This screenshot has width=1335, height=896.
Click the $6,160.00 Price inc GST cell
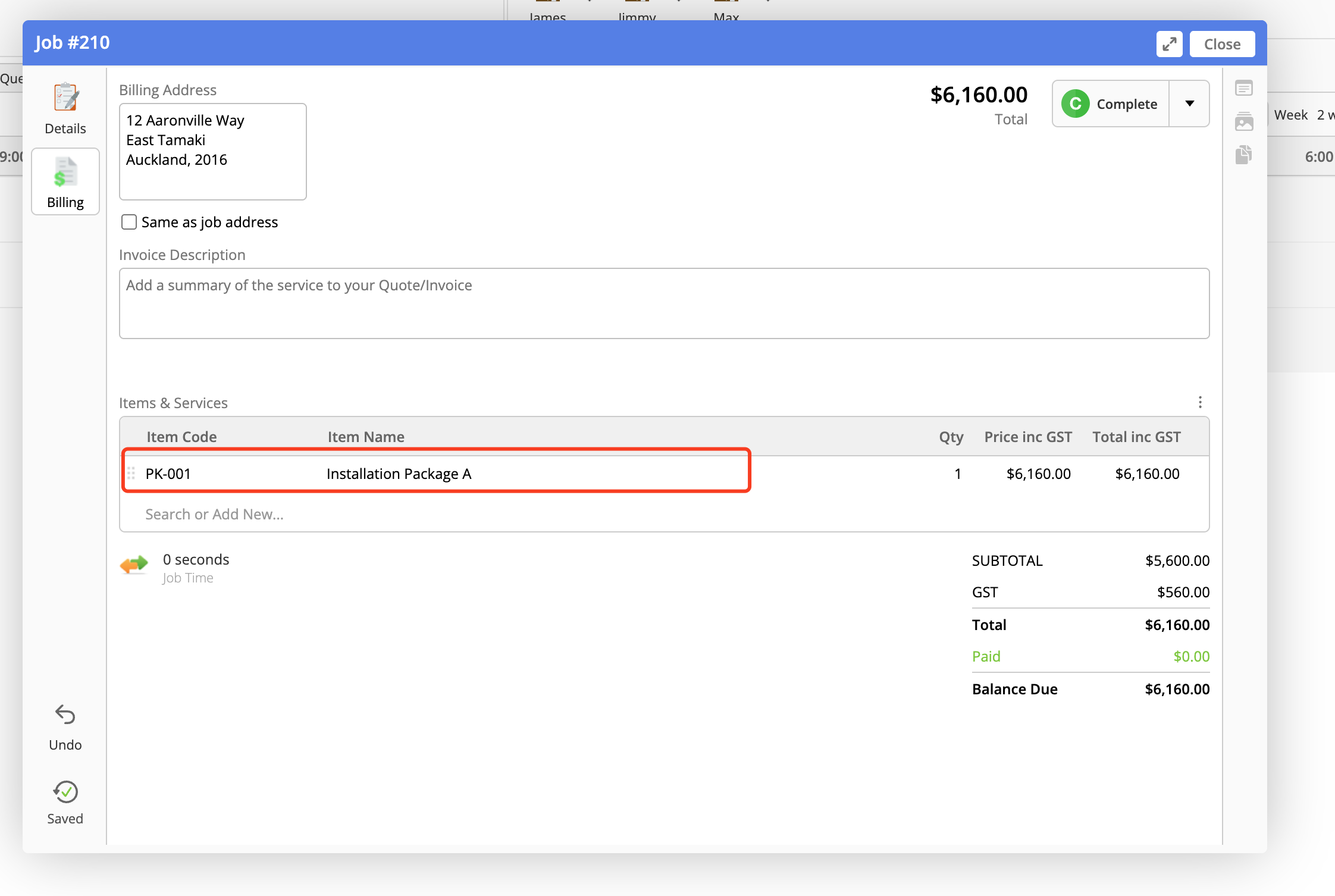pyautogui.click(x=1038, y=474)
